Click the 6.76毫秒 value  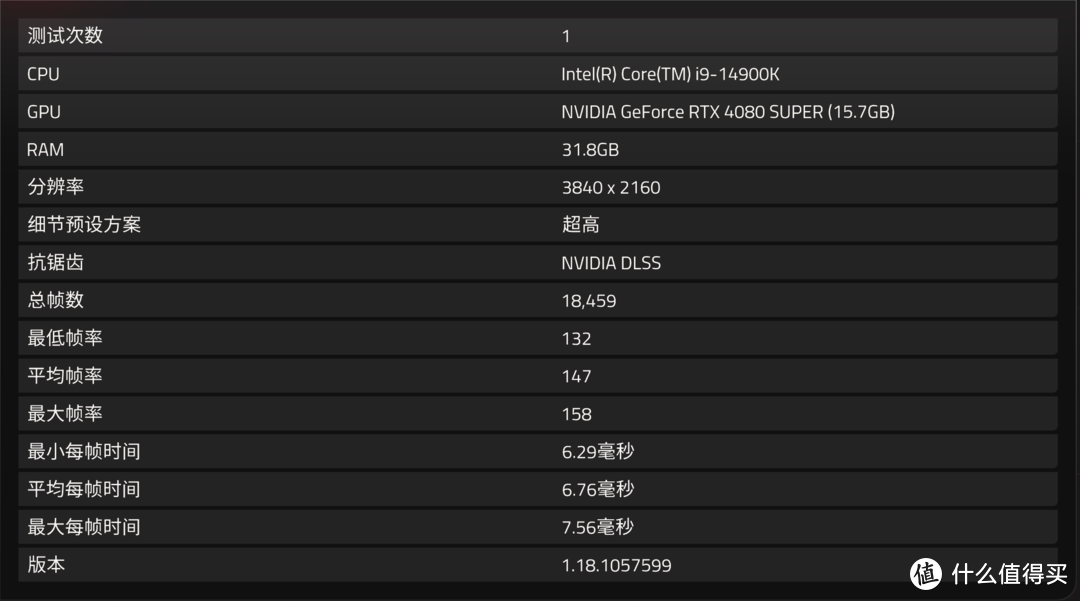click(598, 489)
